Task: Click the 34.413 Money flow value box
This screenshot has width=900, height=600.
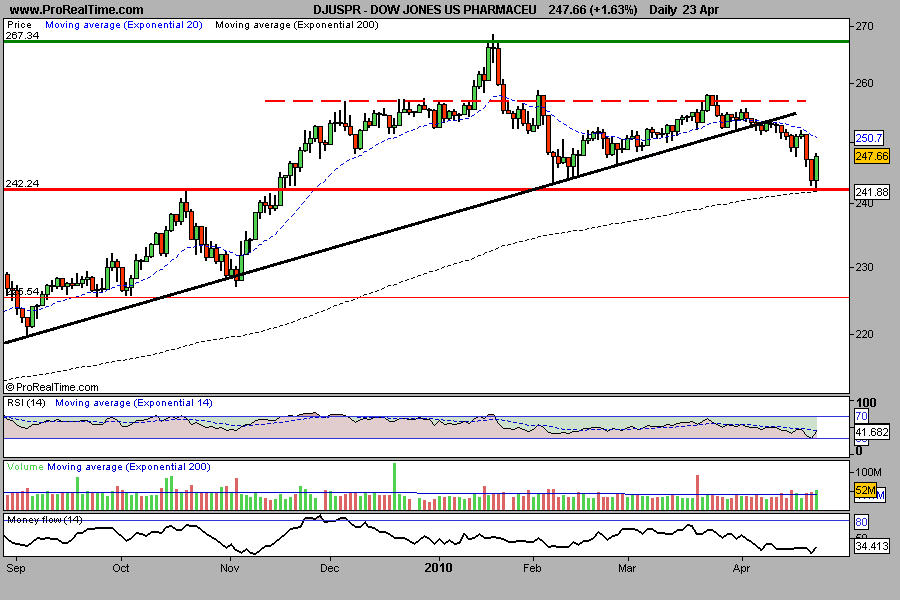Action: 872,545
